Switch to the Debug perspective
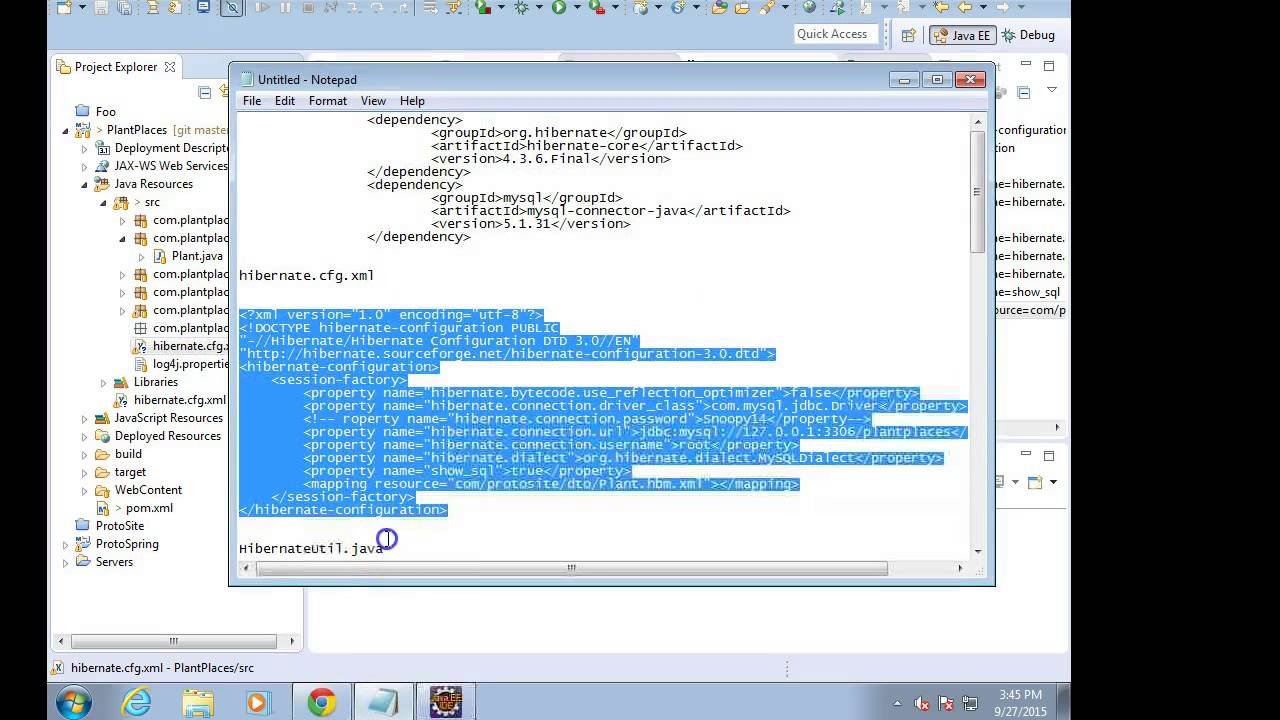The width and height of the screenshot is (1280, 720). (x=1027, y=35)
